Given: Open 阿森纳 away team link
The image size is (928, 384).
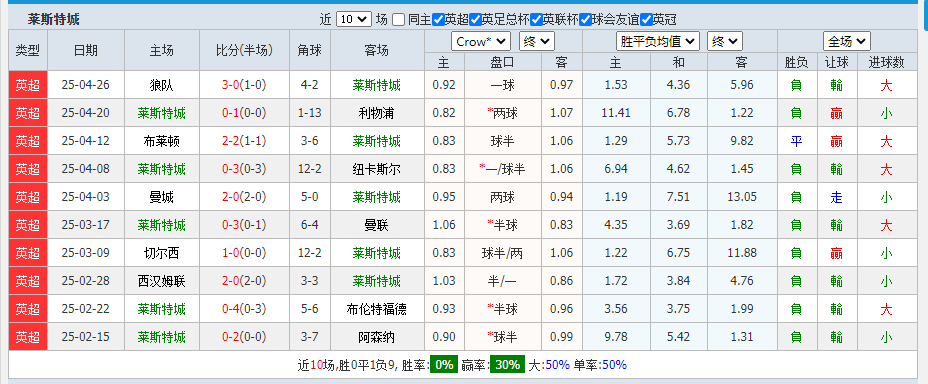Looking at the screenshot, I should pos(376,337).
